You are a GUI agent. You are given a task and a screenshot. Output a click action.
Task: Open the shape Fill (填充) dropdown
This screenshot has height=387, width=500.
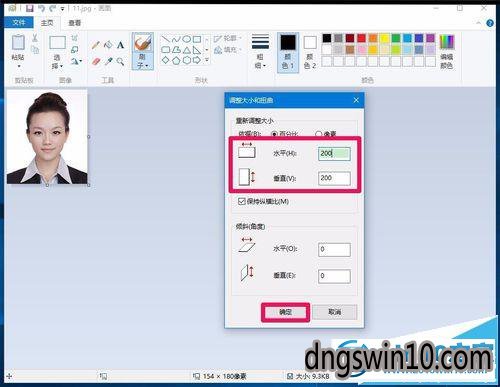tap(228, 50)
